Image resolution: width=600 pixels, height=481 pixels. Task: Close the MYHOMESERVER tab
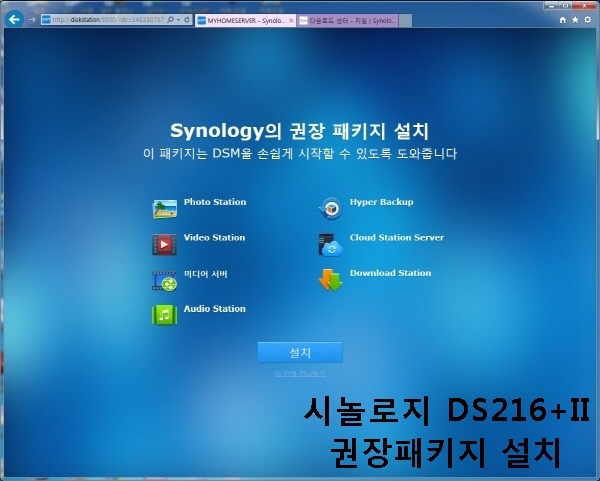pos(291,21)
